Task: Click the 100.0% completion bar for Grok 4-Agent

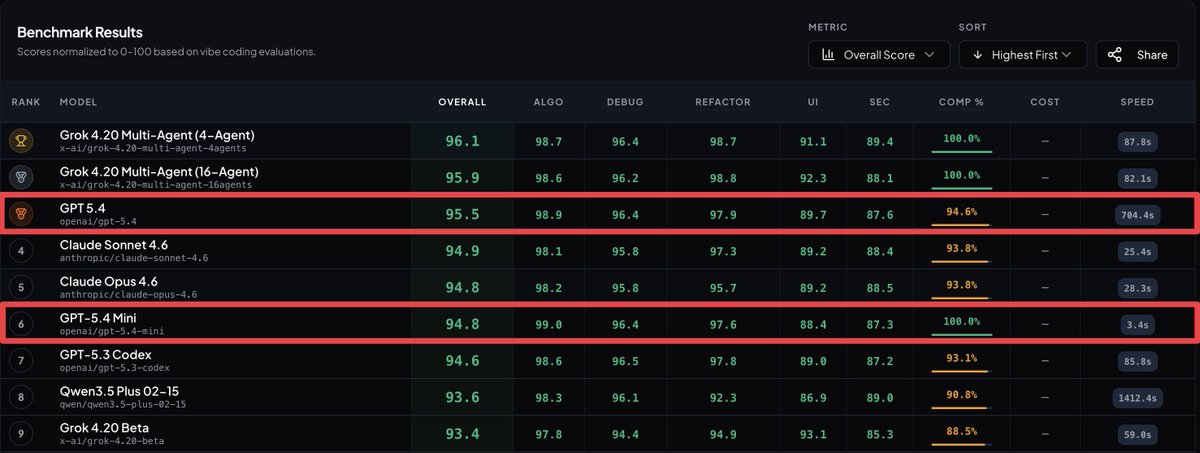Action: [961, 152]
